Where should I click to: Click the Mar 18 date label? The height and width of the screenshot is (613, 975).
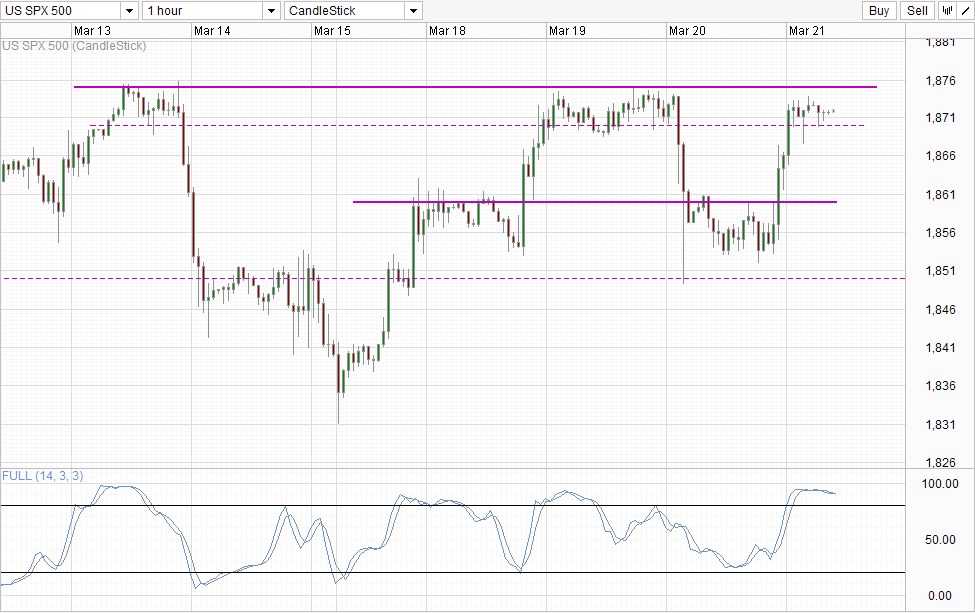coord(447,31)
